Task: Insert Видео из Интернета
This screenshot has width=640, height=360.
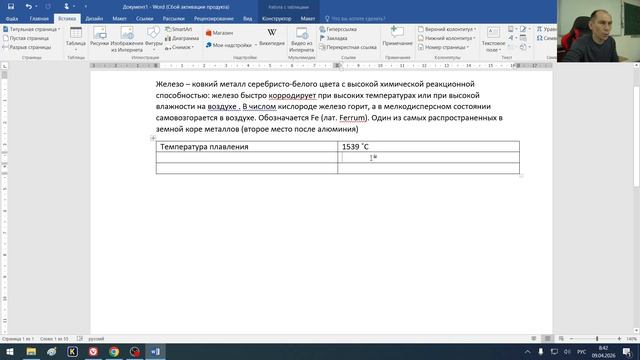Action: pos(302,39)
